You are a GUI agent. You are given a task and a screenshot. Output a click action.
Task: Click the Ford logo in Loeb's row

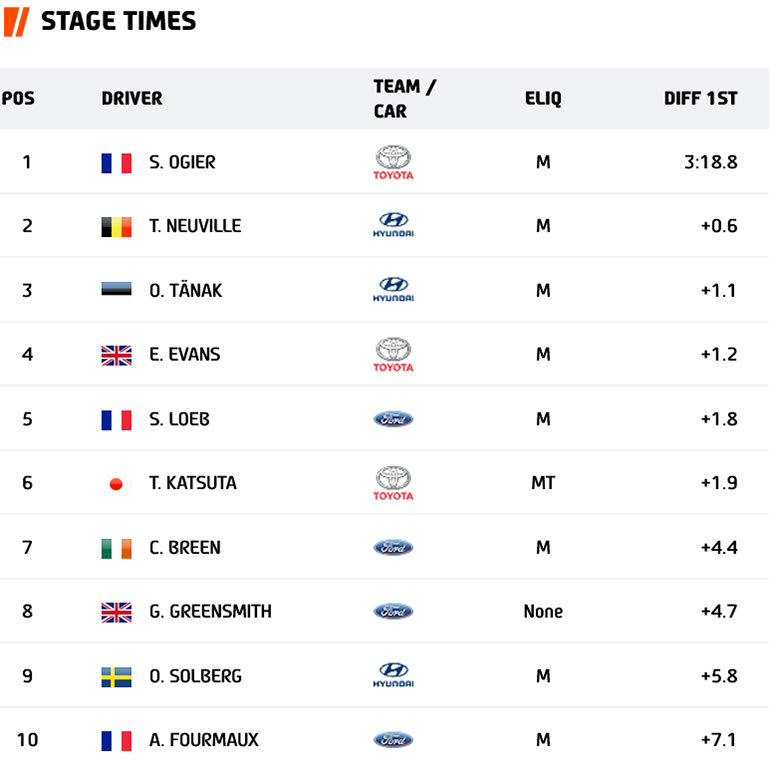coord(393,419)
